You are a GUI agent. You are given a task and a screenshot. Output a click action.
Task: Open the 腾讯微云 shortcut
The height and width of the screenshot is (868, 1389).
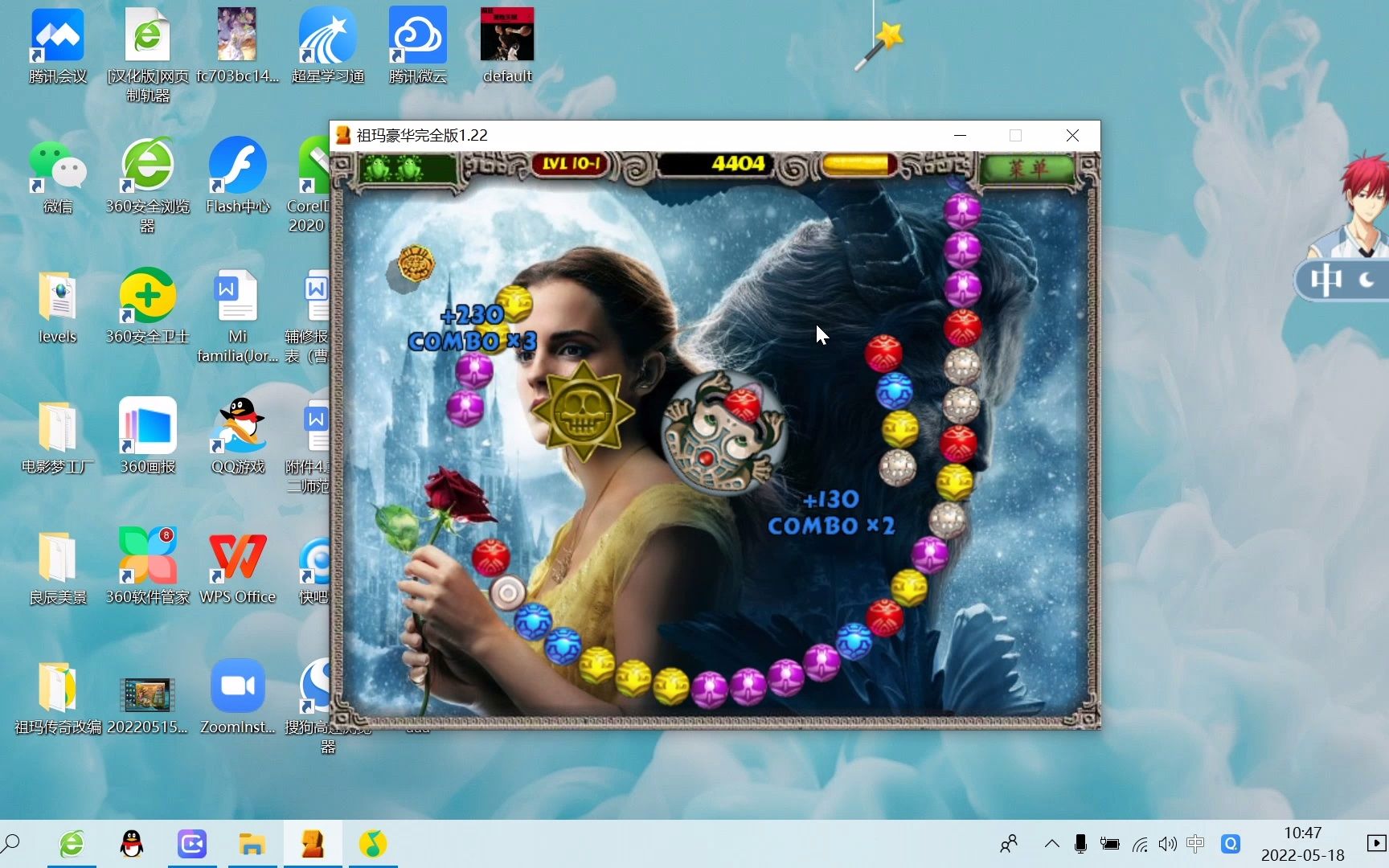coord(417,47)
